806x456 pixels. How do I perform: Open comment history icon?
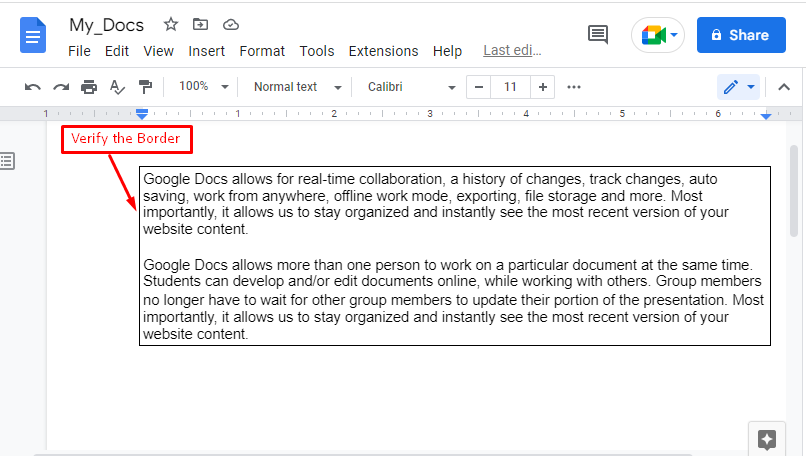tap(598, 35)
